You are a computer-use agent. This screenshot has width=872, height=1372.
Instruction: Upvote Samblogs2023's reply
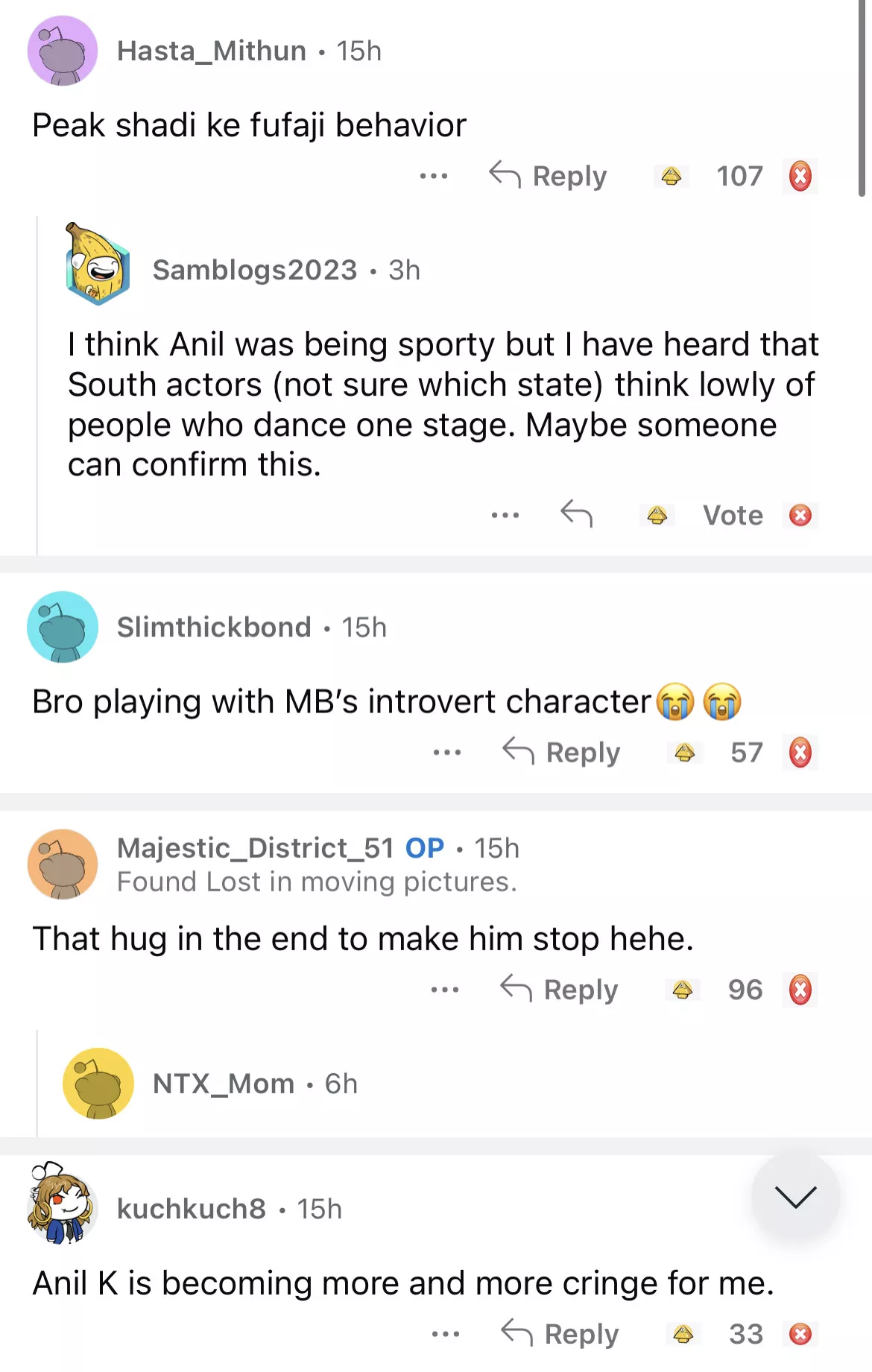tap(657, 515)
